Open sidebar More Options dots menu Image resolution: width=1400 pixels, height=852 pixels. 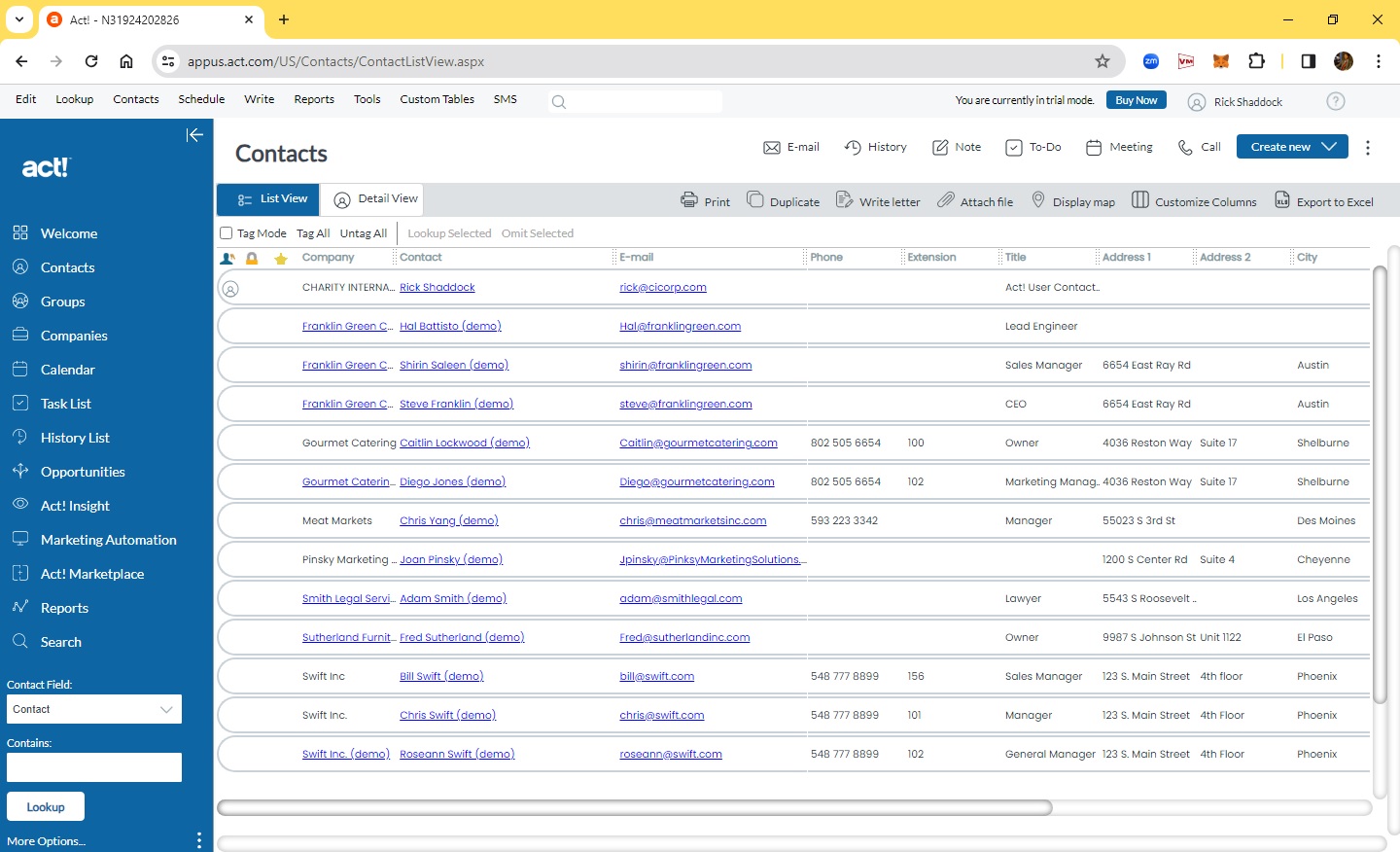pos(198,840)
